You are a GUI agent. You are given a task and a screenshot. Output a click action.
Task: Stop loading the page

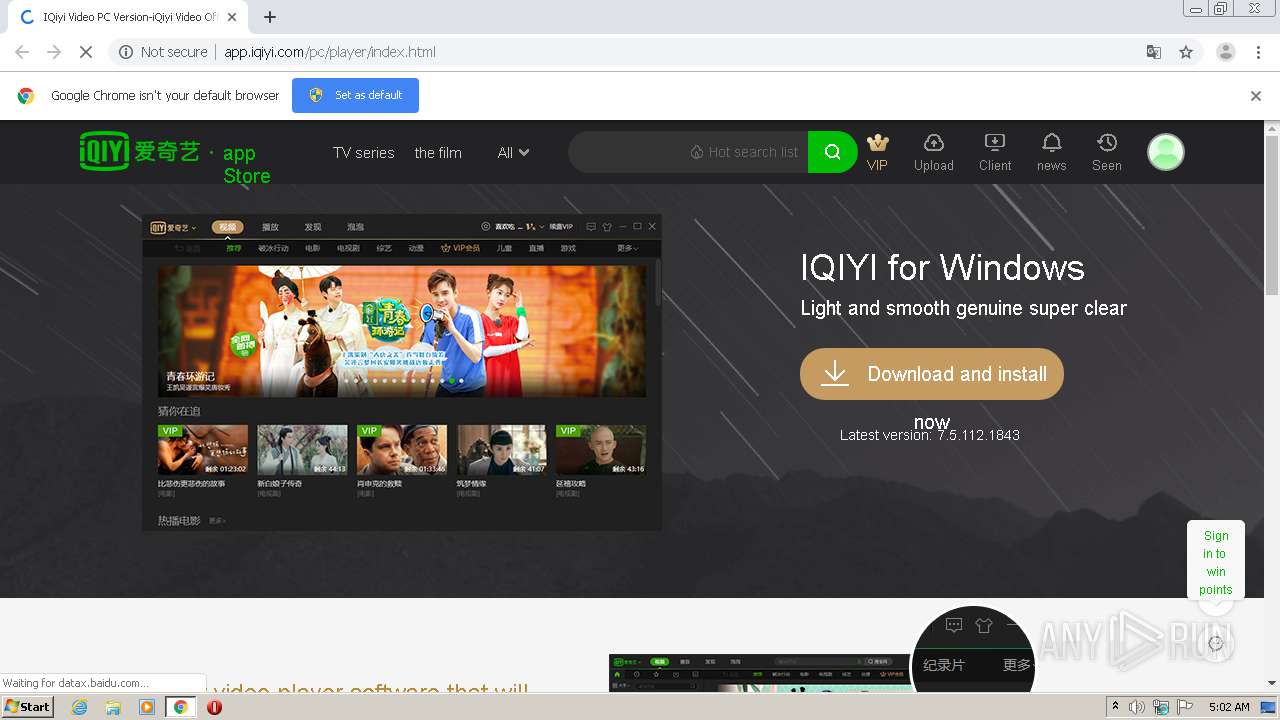tap(86, 52)
